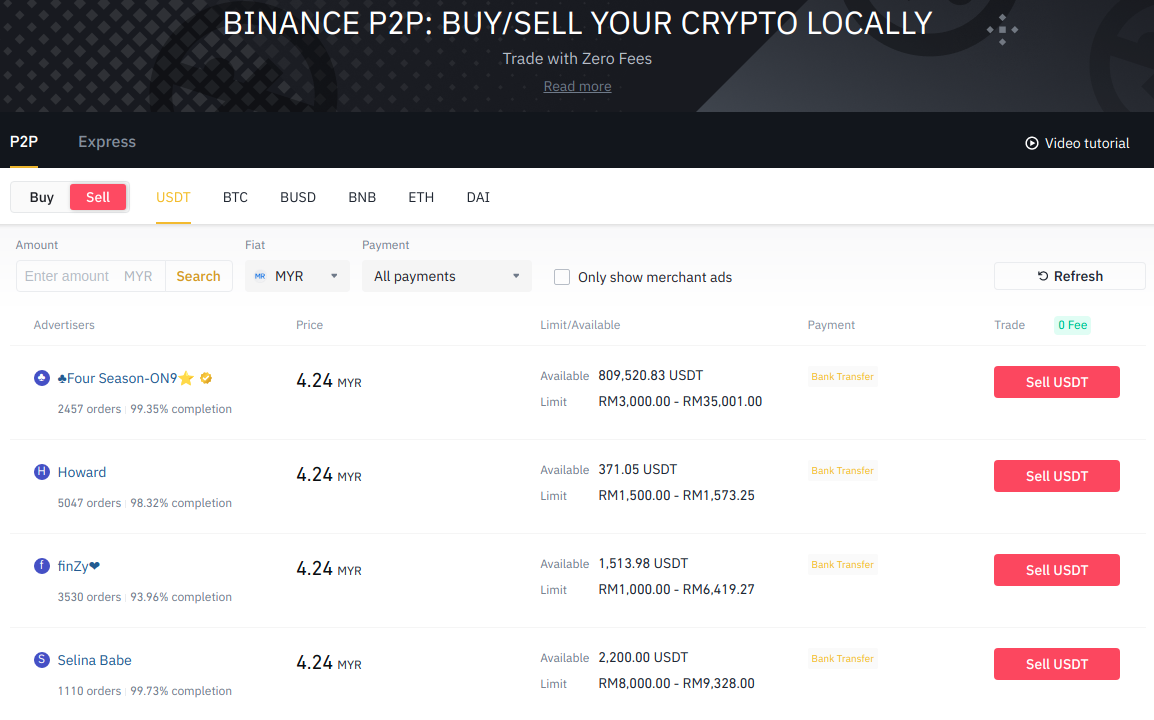Select the BTC crypto tab
Screen dimensions: 1154x720
(236, 197)
